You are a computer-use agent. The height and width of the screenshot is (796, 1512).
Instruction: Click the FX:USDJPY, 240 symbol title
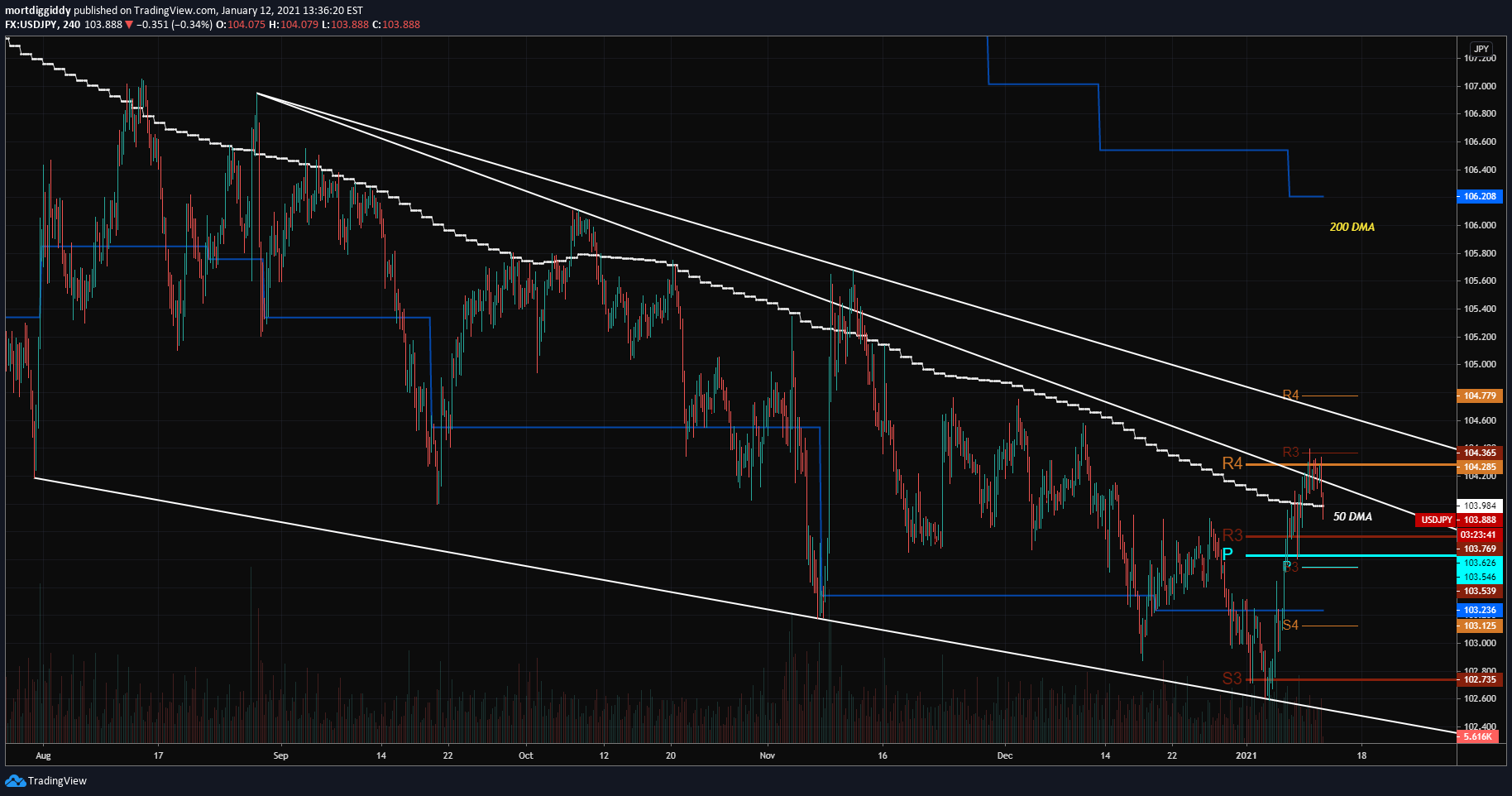click(x=43, y=25)
